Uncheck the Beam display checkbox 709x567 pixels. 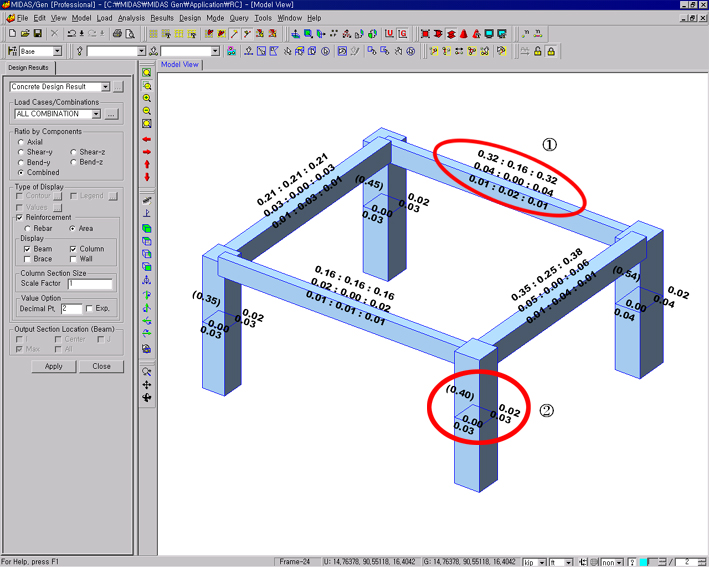27,248
